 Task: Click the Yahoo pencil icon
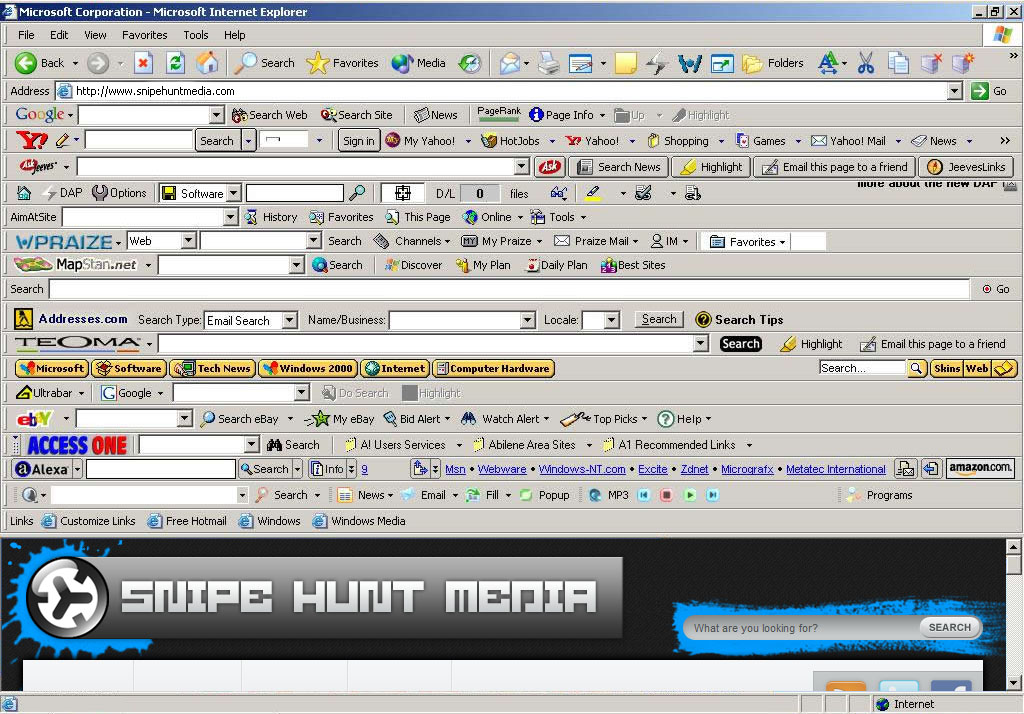click(63, 140)
